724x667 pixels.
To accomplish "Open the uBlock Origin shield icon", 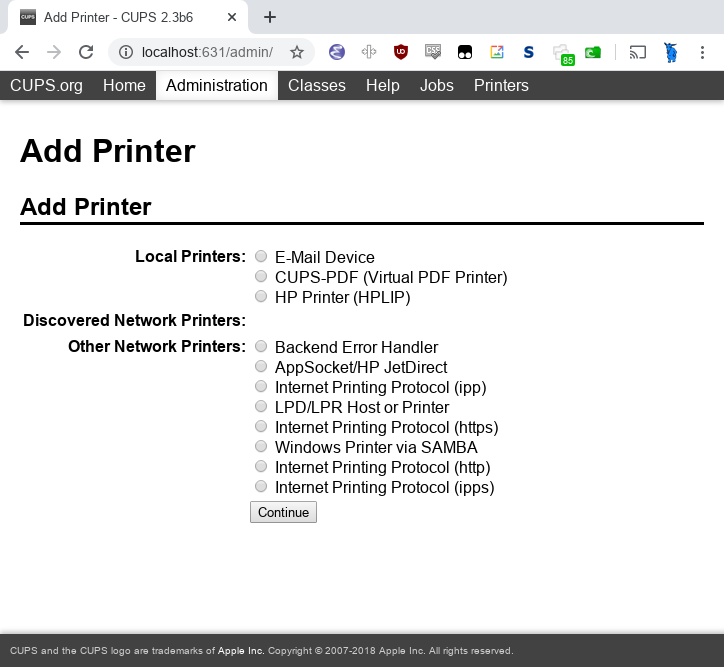I will [400, 52].
